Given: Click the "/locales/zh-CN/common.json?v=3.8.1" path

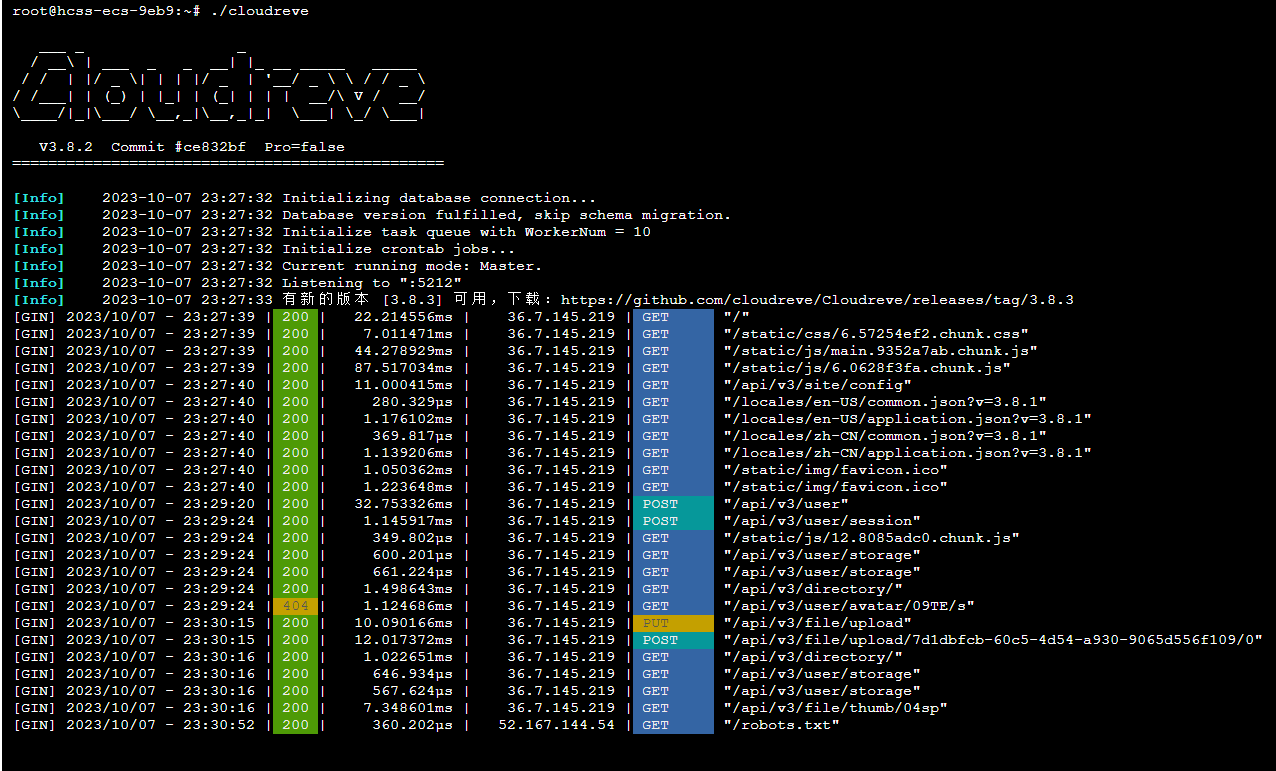Looking at the screenshot, I should coord(885,436).
